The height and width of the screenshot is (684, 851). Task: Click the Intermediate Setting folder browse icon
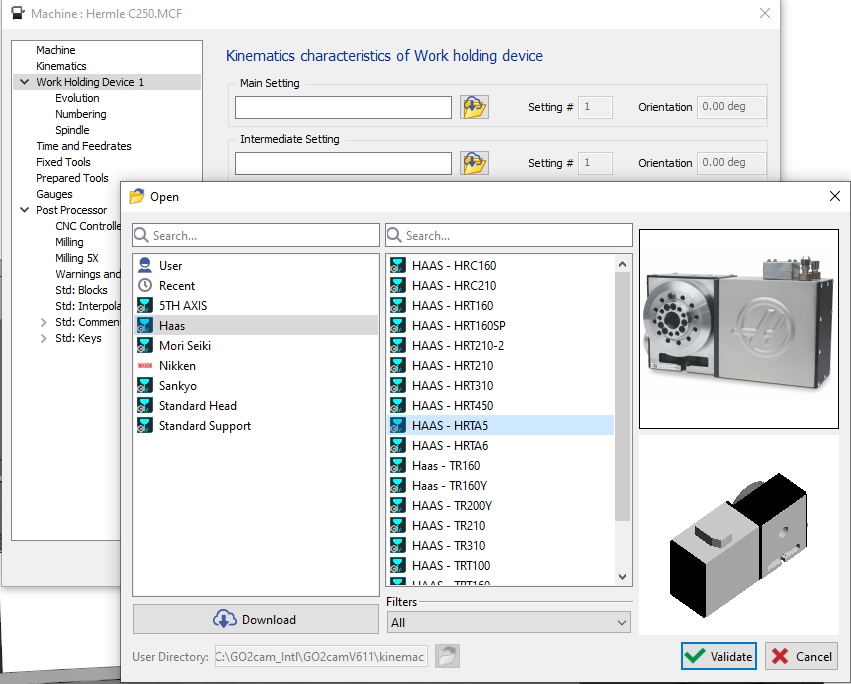click(474, 163)
